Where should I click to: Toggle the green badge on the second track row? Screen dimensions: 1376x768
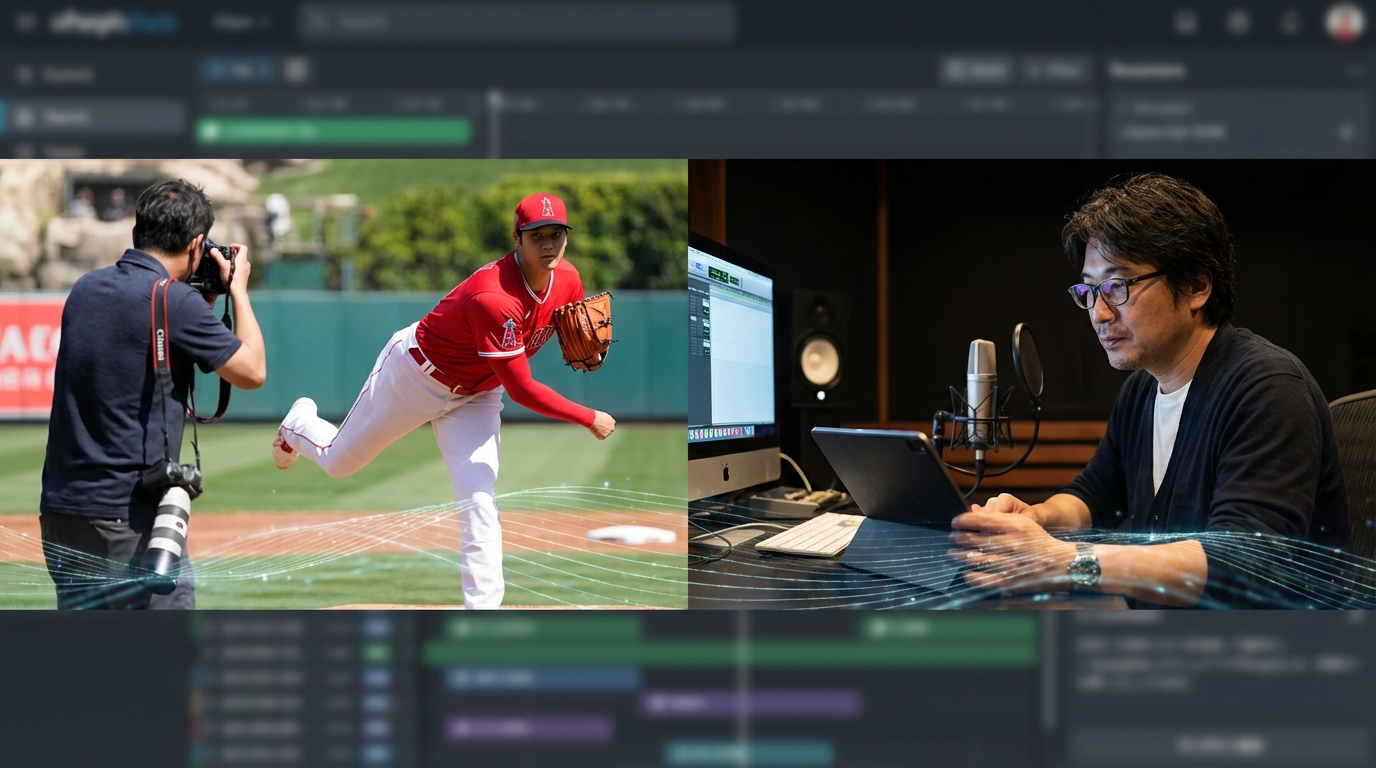pyautogui.click(x=377, y=653)
